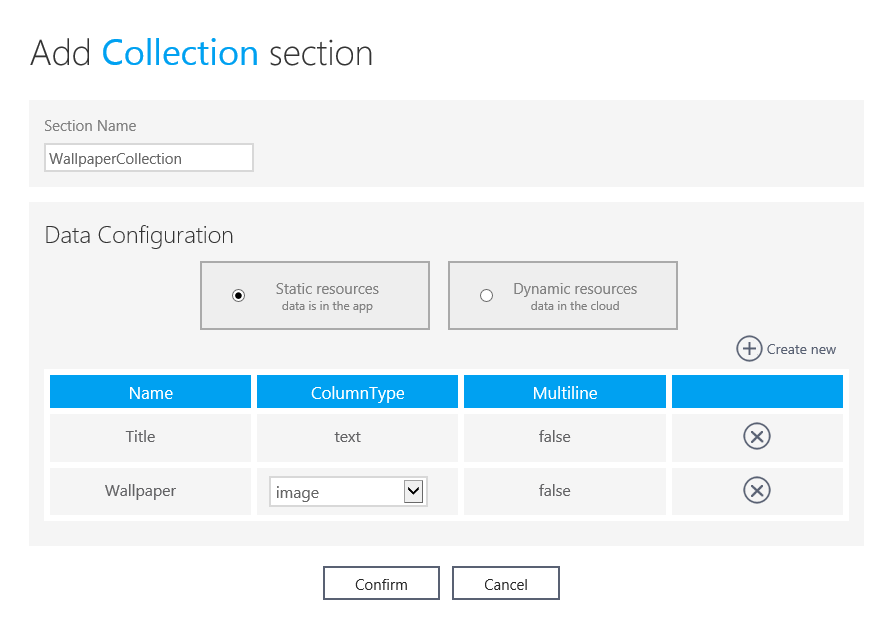Click Multiline false value in Title row
Viewport: 894px width, 630px height.
point(554,437)
